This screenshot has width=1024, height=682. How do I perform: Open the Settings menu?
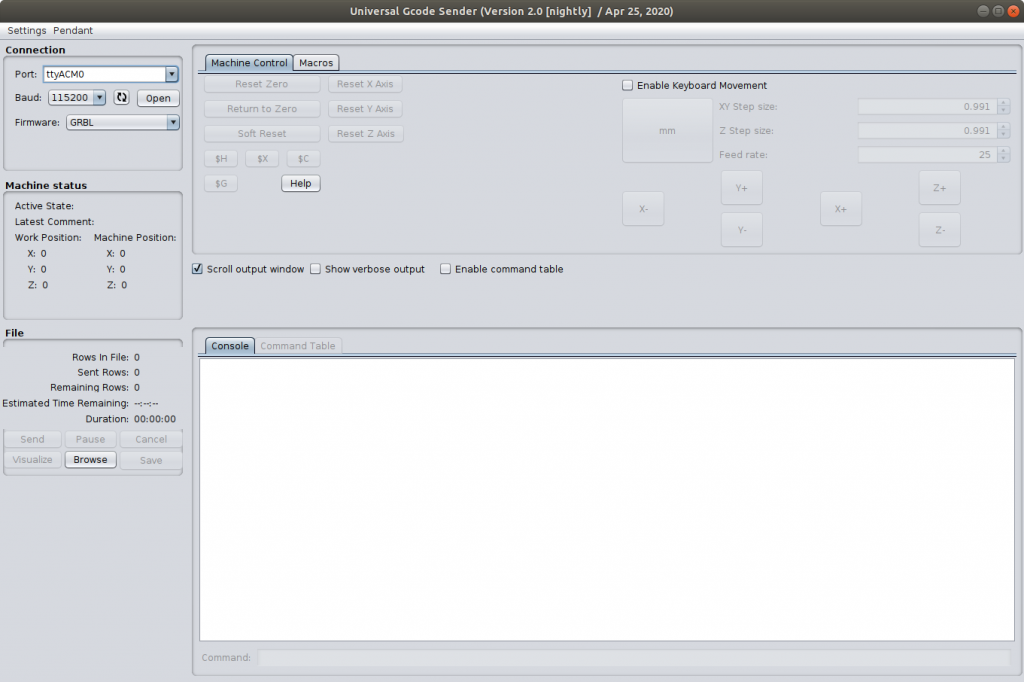click(x=27, y=31)
